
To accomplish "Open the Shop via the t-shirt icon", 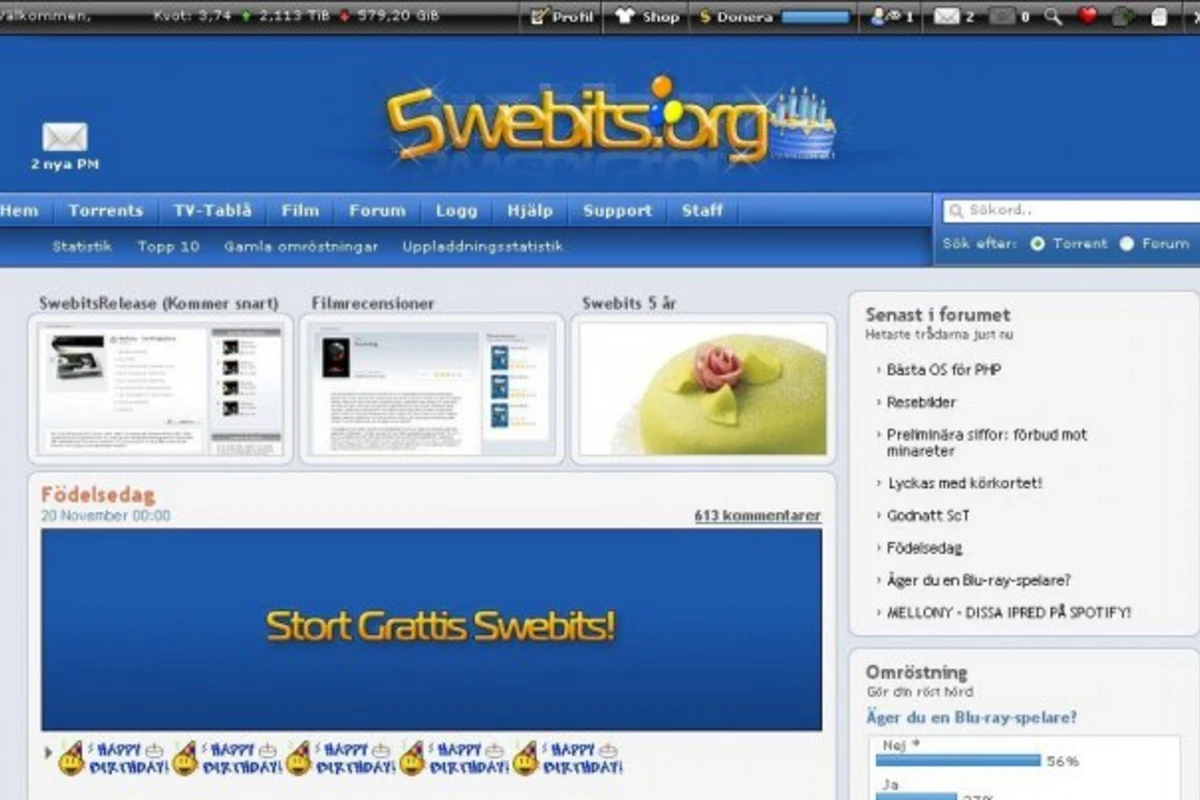I will coord(625,16).
